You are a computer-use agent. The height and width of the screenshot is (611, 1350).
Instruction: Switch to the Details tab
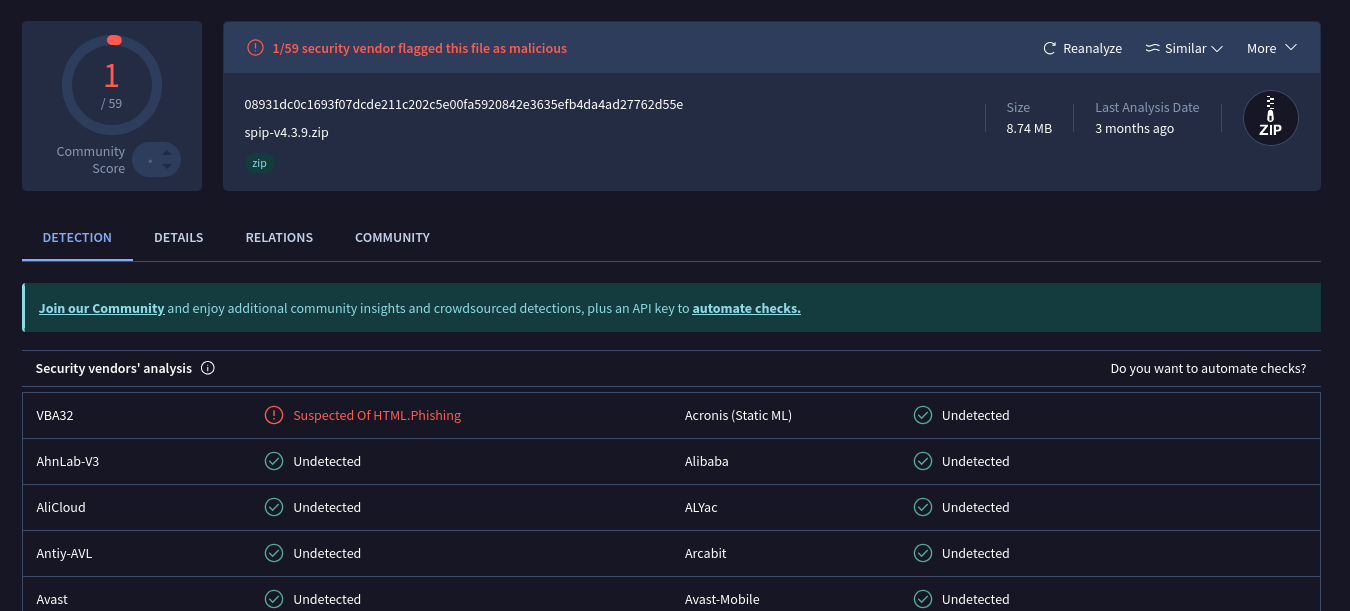[x=178, y=237]
